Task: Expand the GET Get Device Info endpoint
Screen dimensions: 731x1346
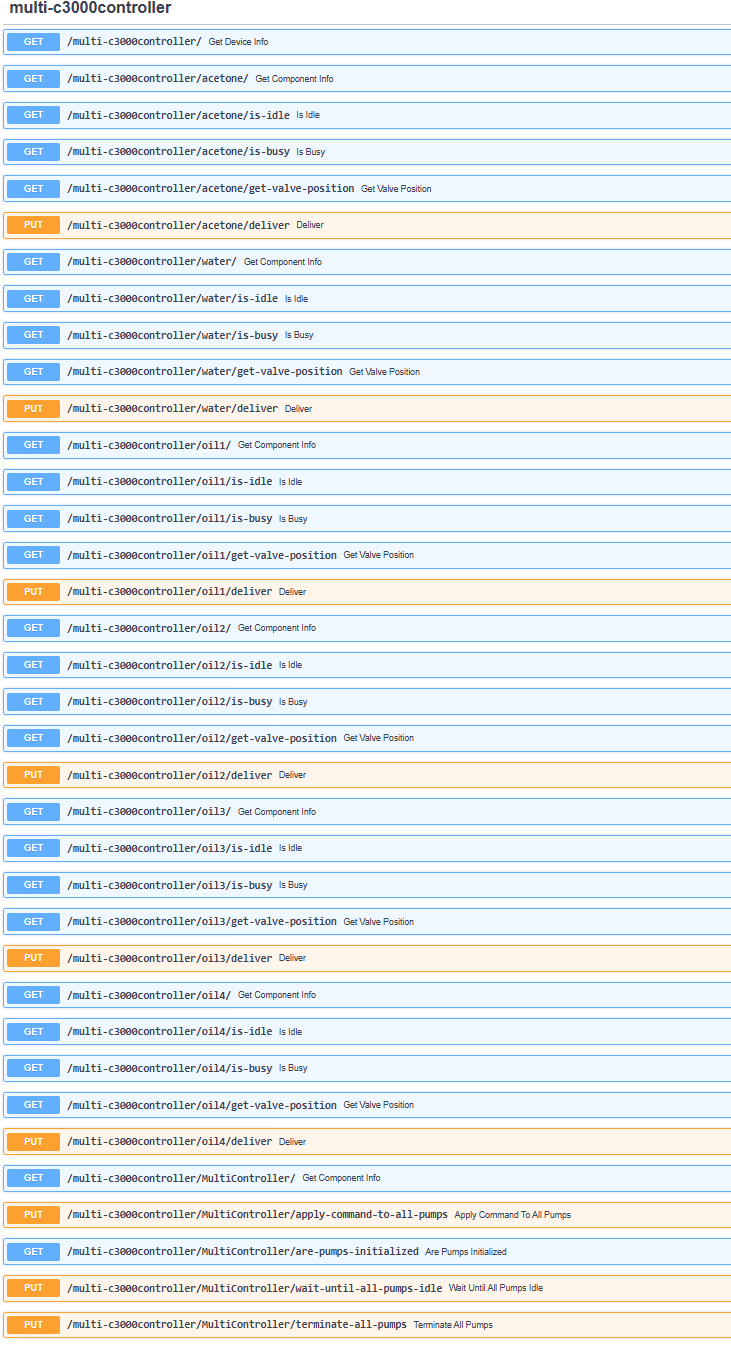Action: [367, 42]
